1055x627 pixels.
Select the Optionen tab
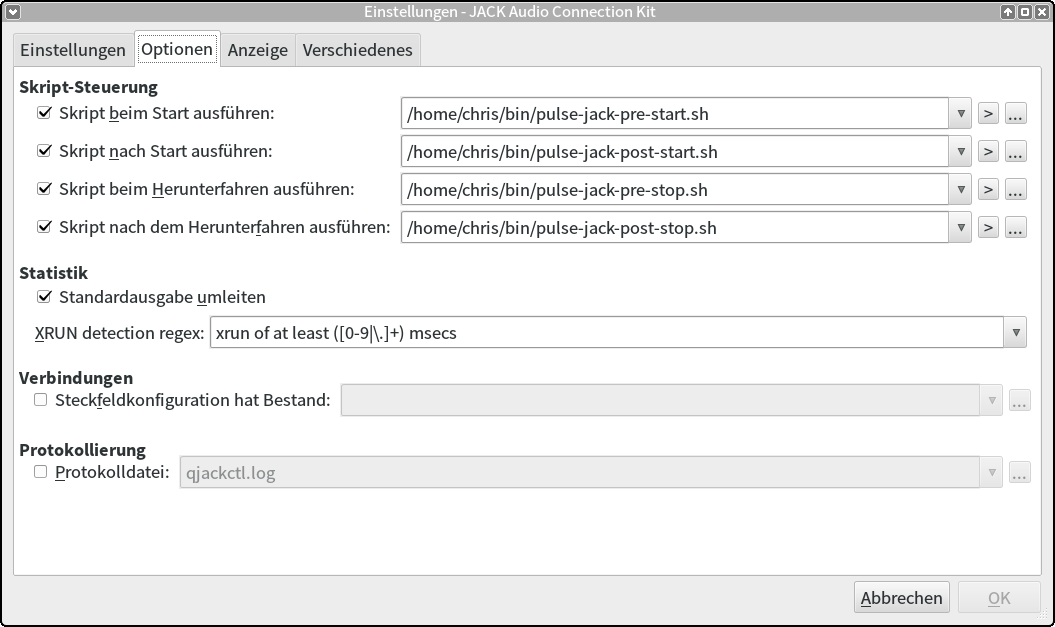click(x=177, y=48)
